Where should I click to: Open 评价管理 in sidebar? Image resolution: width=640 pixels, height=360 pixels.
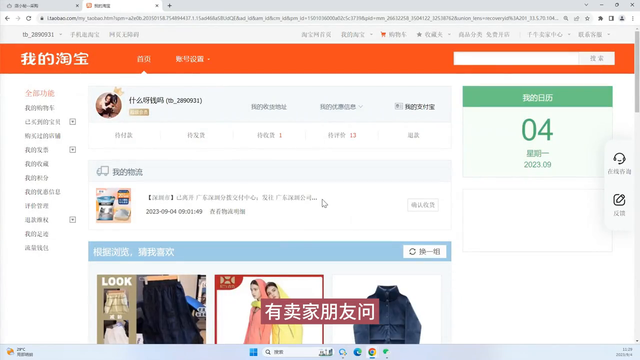click(37, 206)
